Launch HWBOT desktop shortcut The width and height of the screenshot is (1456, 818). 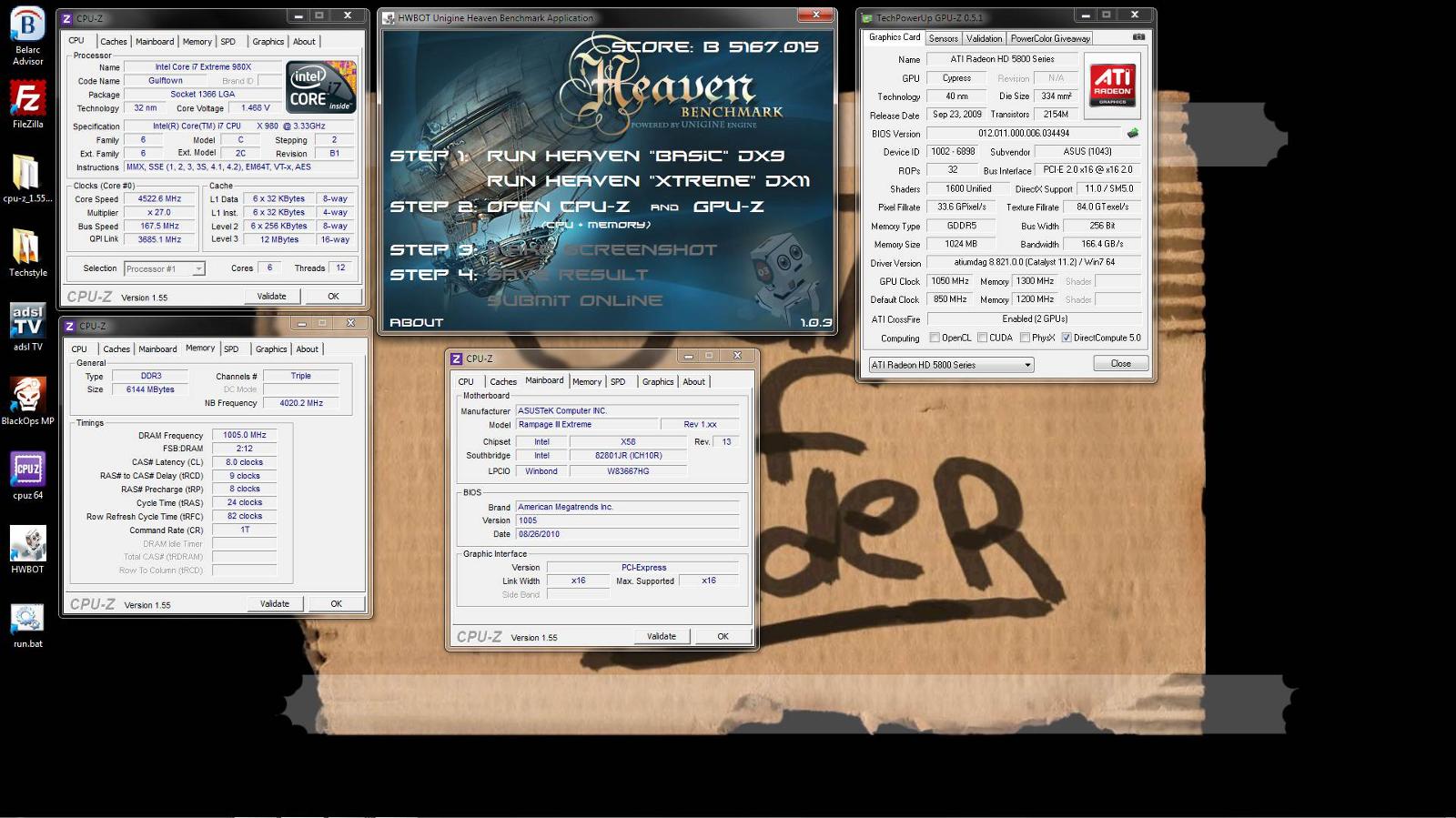coord(27,550)
